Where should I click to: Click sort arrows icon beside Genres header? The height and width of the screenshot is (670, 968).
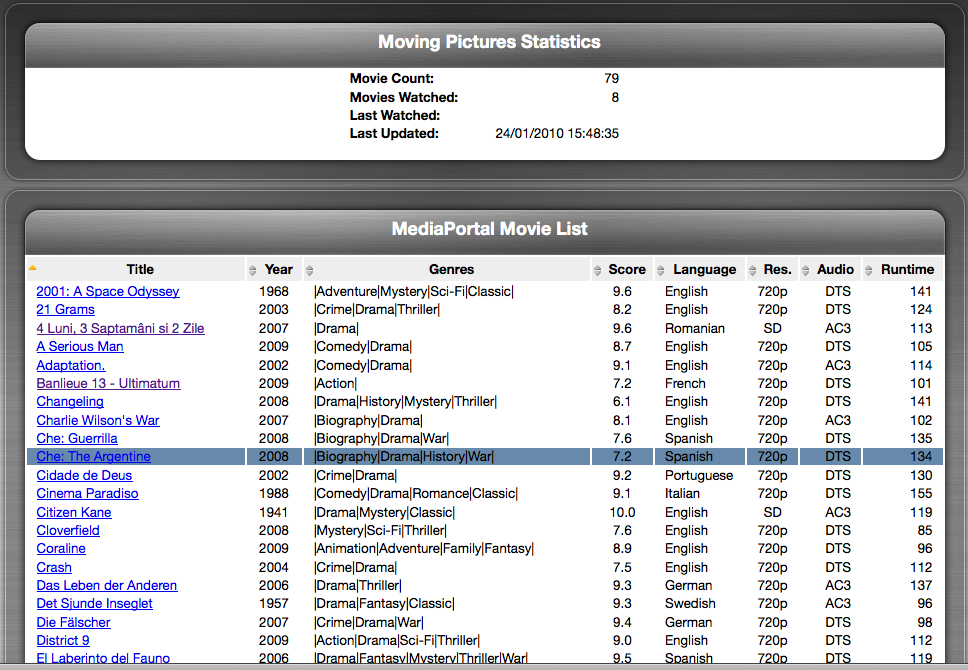point(310,270)
